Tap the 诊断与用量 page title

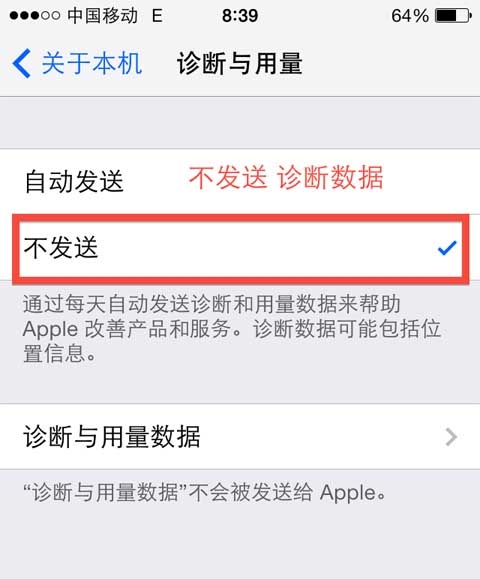click(x=240, y=64)
